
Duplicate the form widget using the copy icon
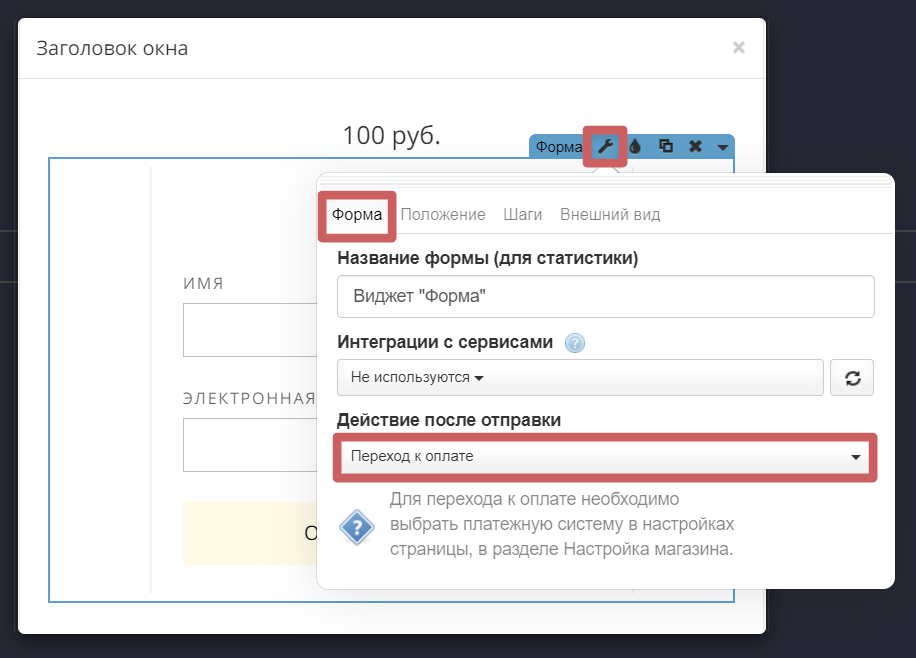point(665,147)
